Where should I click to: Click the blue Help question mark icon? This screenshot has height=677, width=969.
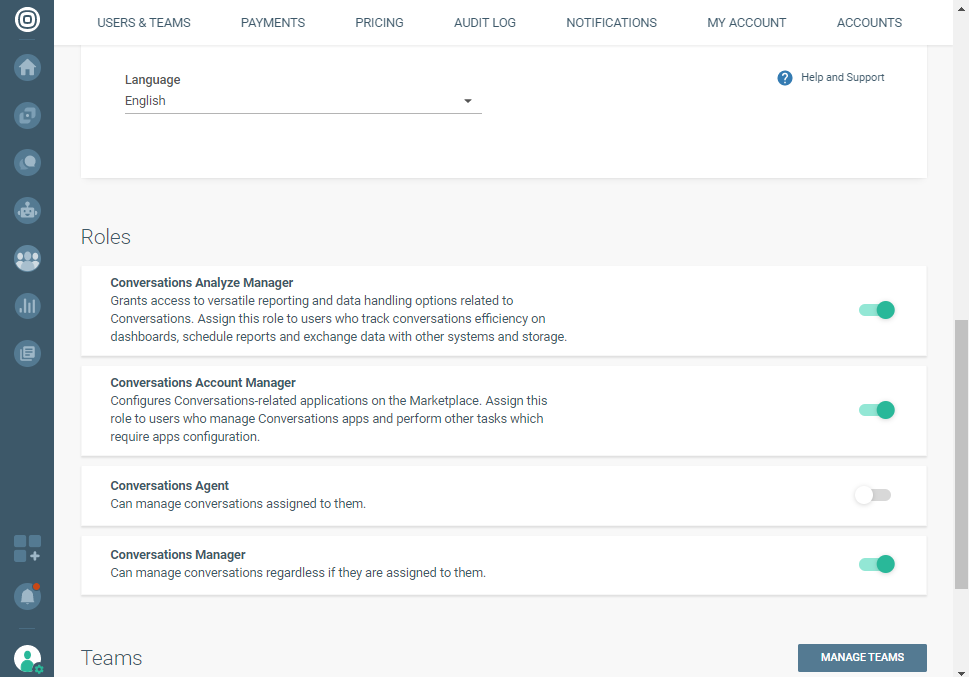pyautogui.click(x=785, y=78)
